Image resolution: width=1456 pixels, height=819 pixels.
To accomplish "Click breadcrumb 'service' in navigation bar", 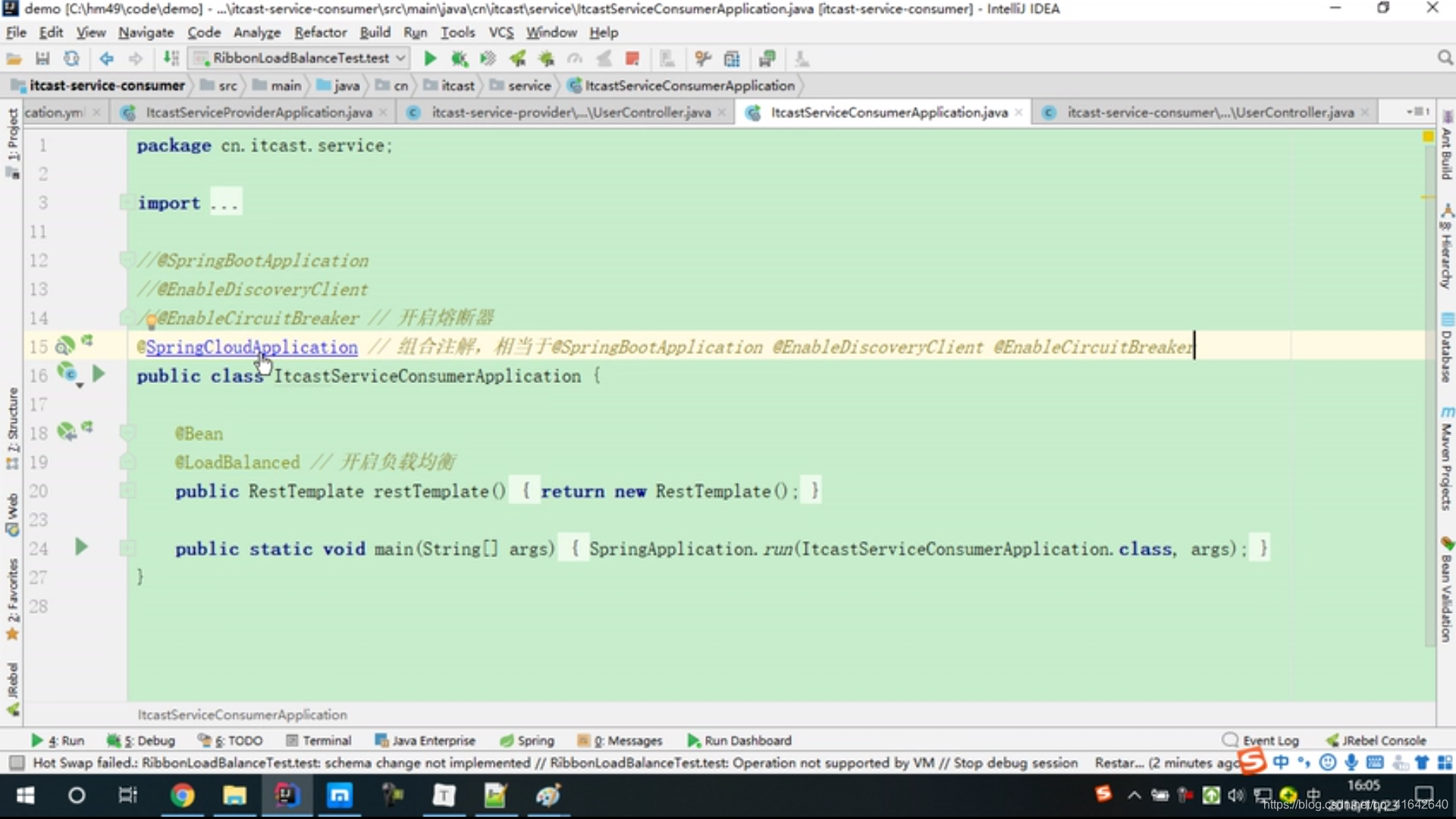I will click(521, 86).
